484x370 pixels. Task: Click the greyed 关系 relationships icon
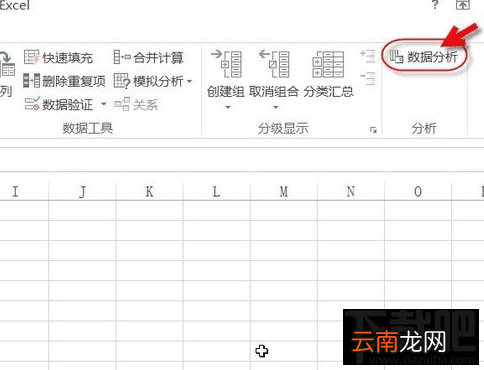tap(122, 104)
